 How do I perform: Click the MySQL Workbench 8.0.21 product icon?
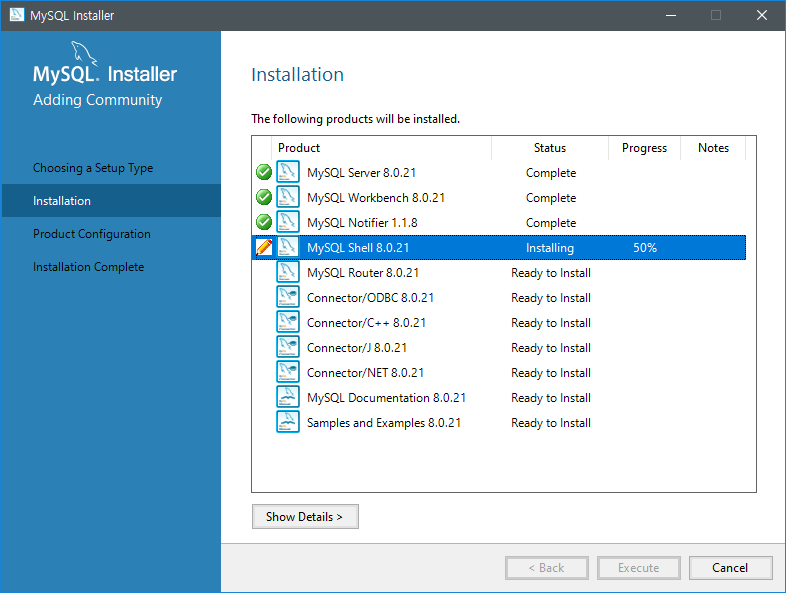pyautogui.click(x=288, y=196)
